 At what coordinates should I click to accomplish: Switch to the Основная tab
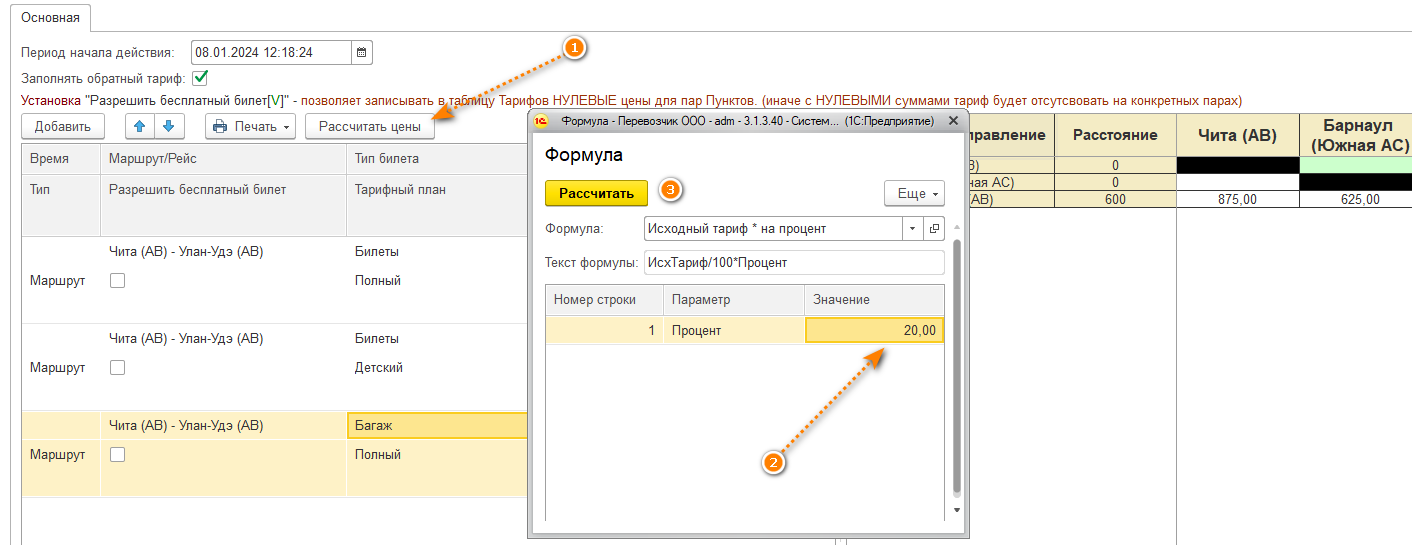point(51,17)
